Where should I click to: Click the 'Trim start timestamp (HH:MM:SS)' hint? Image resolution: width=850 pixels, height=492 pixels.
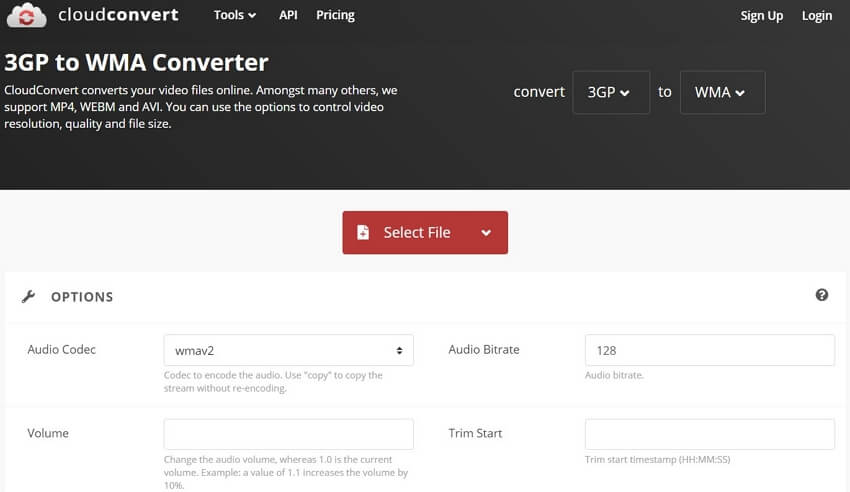click(657, 459)
